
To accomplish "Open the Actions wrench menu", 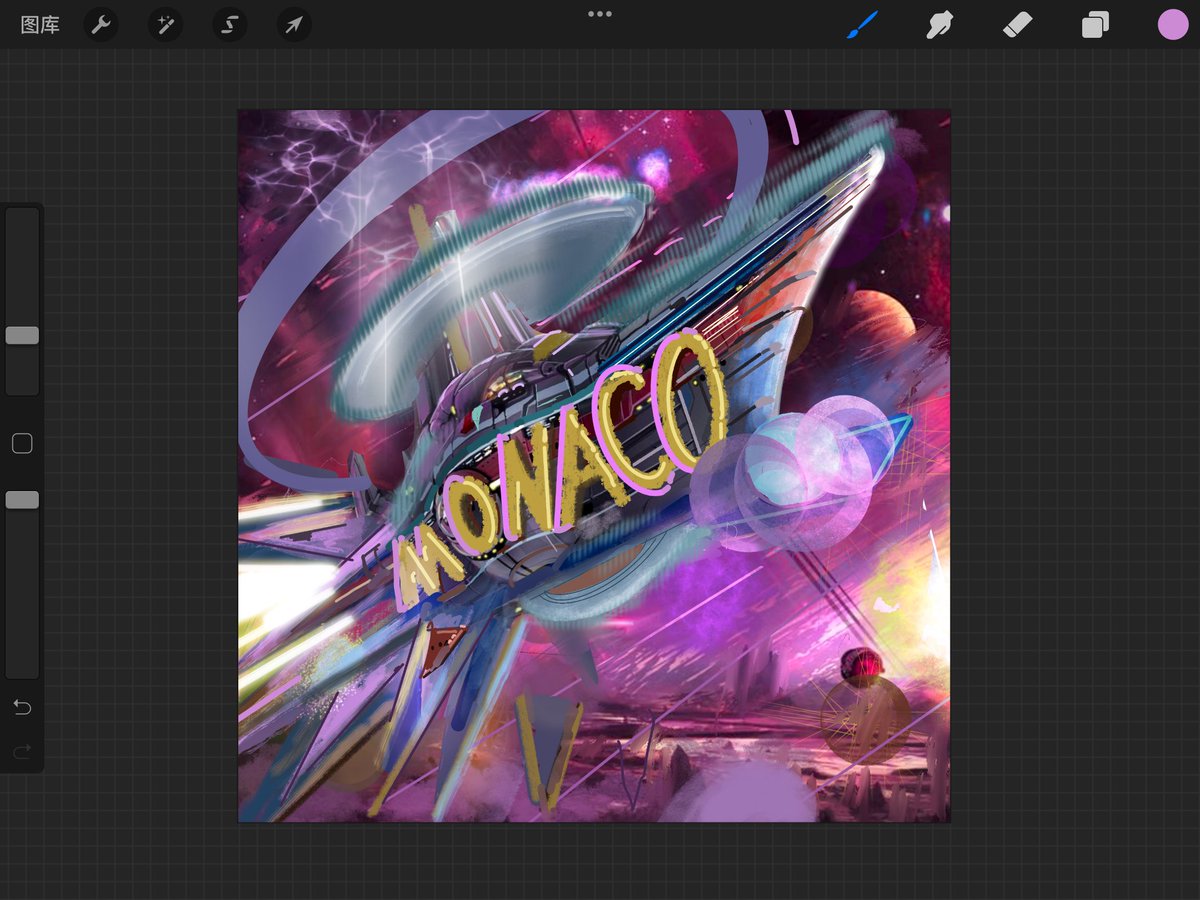I will 100,25.
